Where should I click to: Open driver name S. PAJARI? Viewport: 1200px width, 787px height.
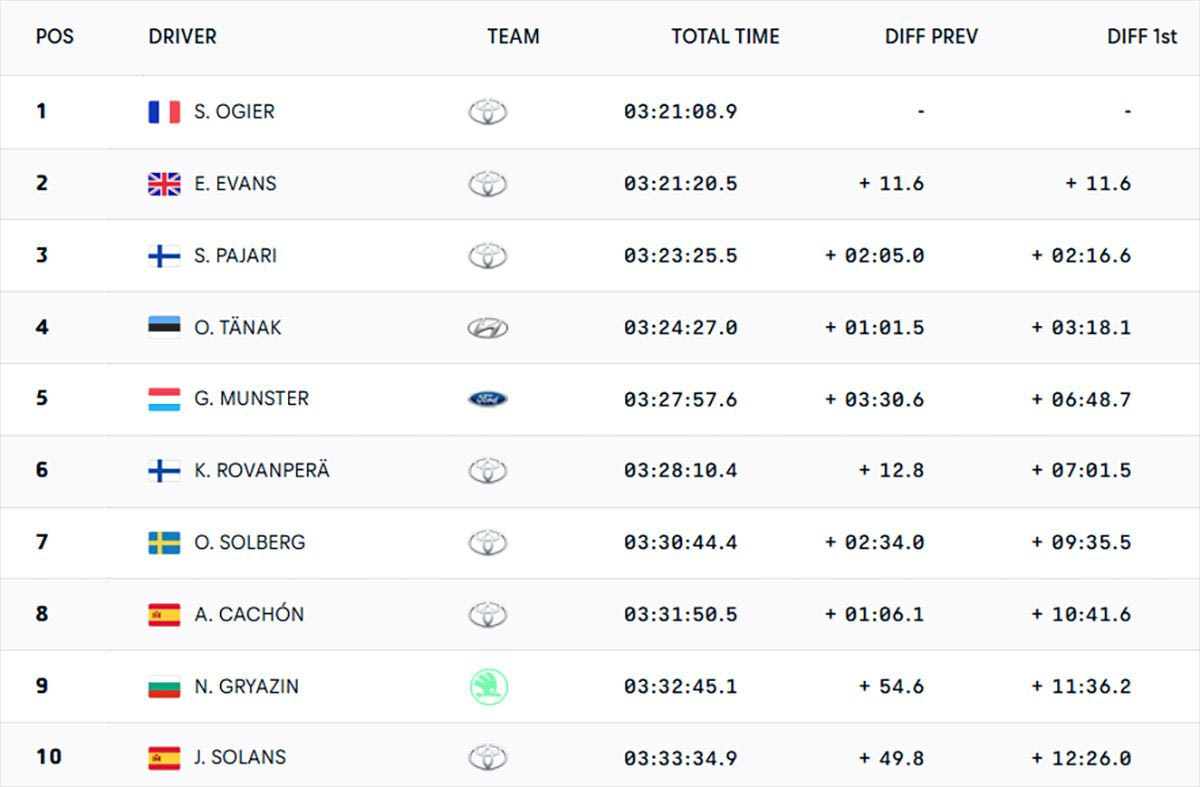pyautogui.click(x=235, y=256)
